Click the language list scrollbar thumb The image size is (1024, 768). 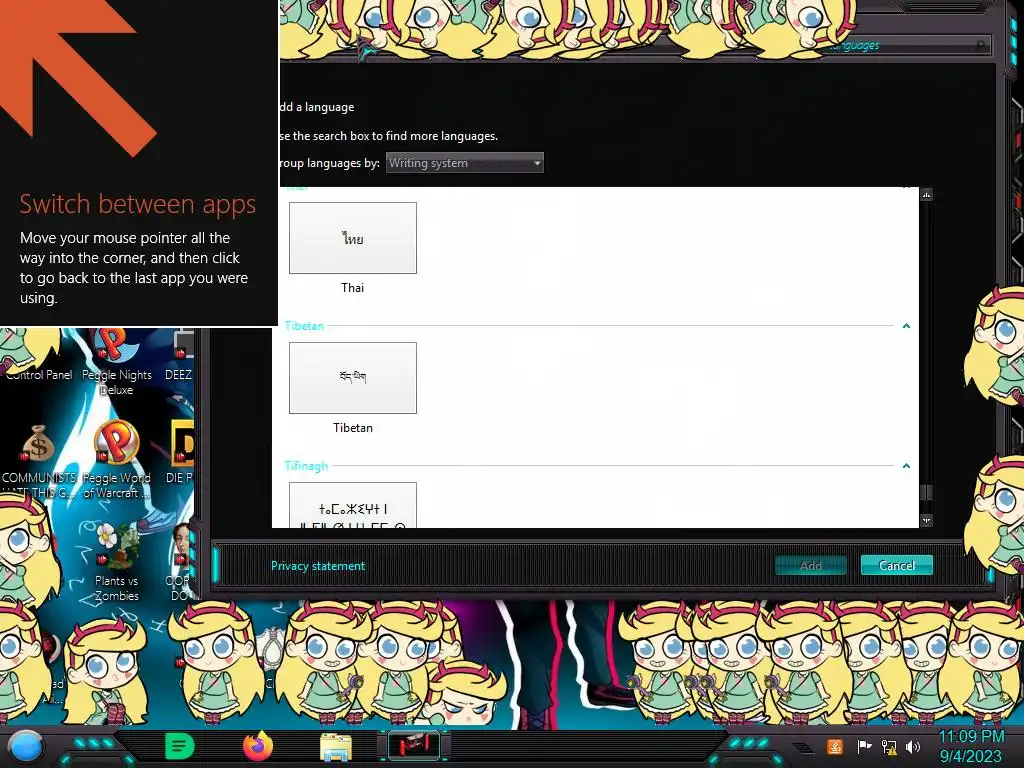click(x=926, y=492)
